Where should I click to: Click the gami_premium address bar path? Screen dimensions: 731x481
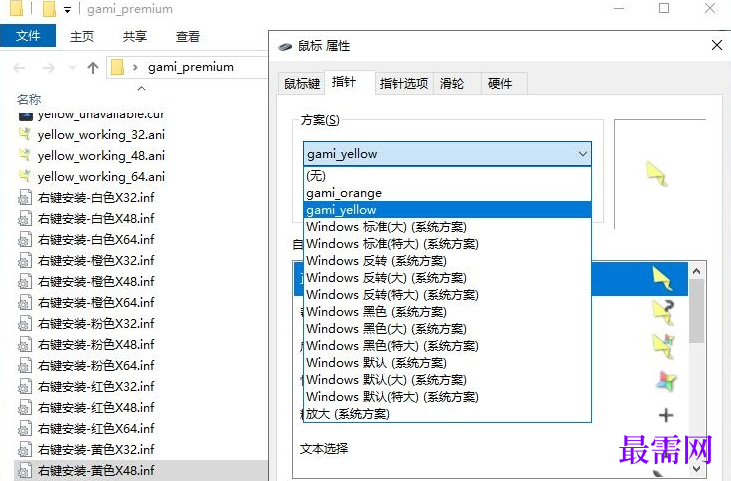[x=191, y=67]
